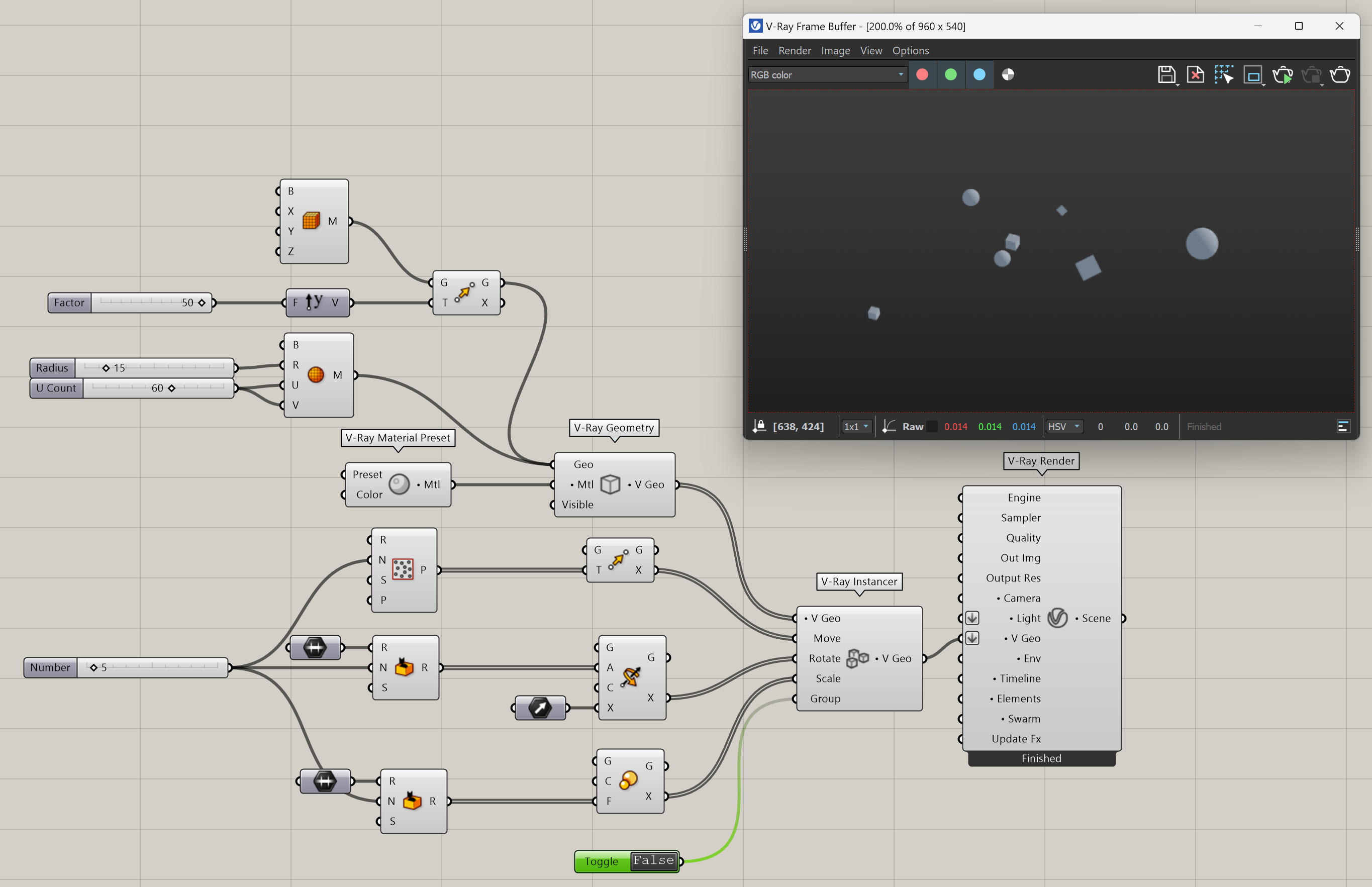Toggle the green channel button
This screenshot has height=887, width=1372.
click(951, 75)
